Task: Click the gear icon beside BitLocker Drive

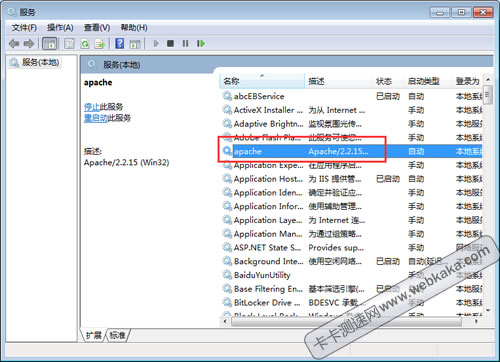Action: [x=227, y=303]
